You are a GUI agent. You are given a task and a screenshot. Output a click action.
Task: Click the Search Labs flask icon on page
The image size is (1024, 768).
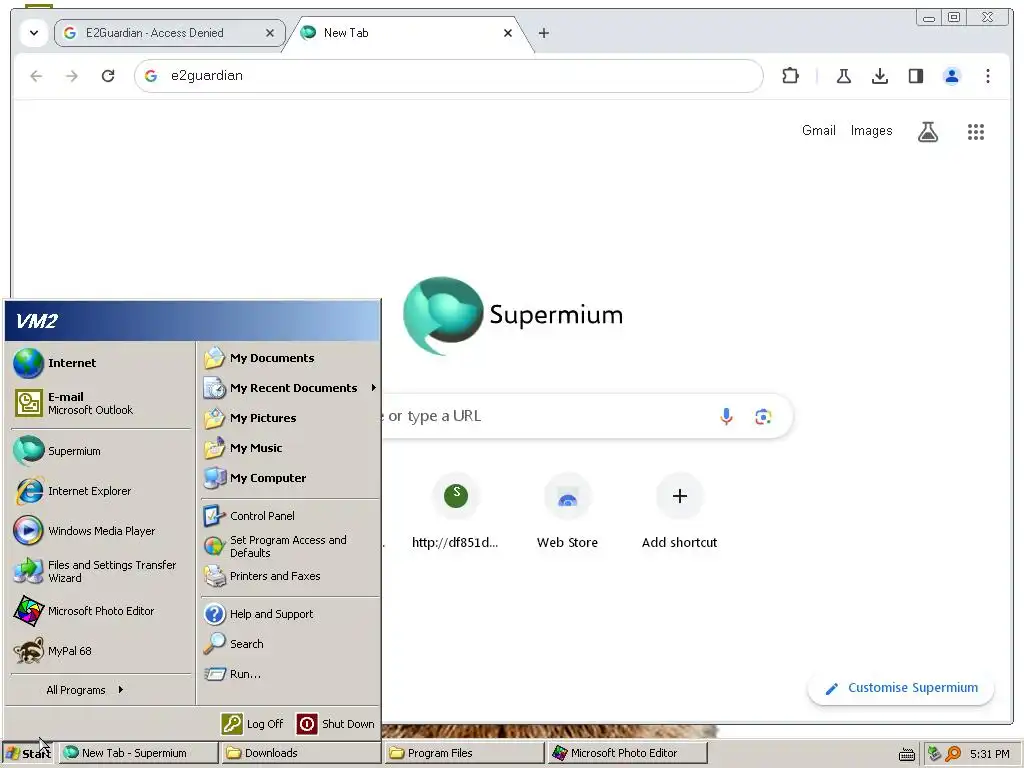click(x=927, y=132)
